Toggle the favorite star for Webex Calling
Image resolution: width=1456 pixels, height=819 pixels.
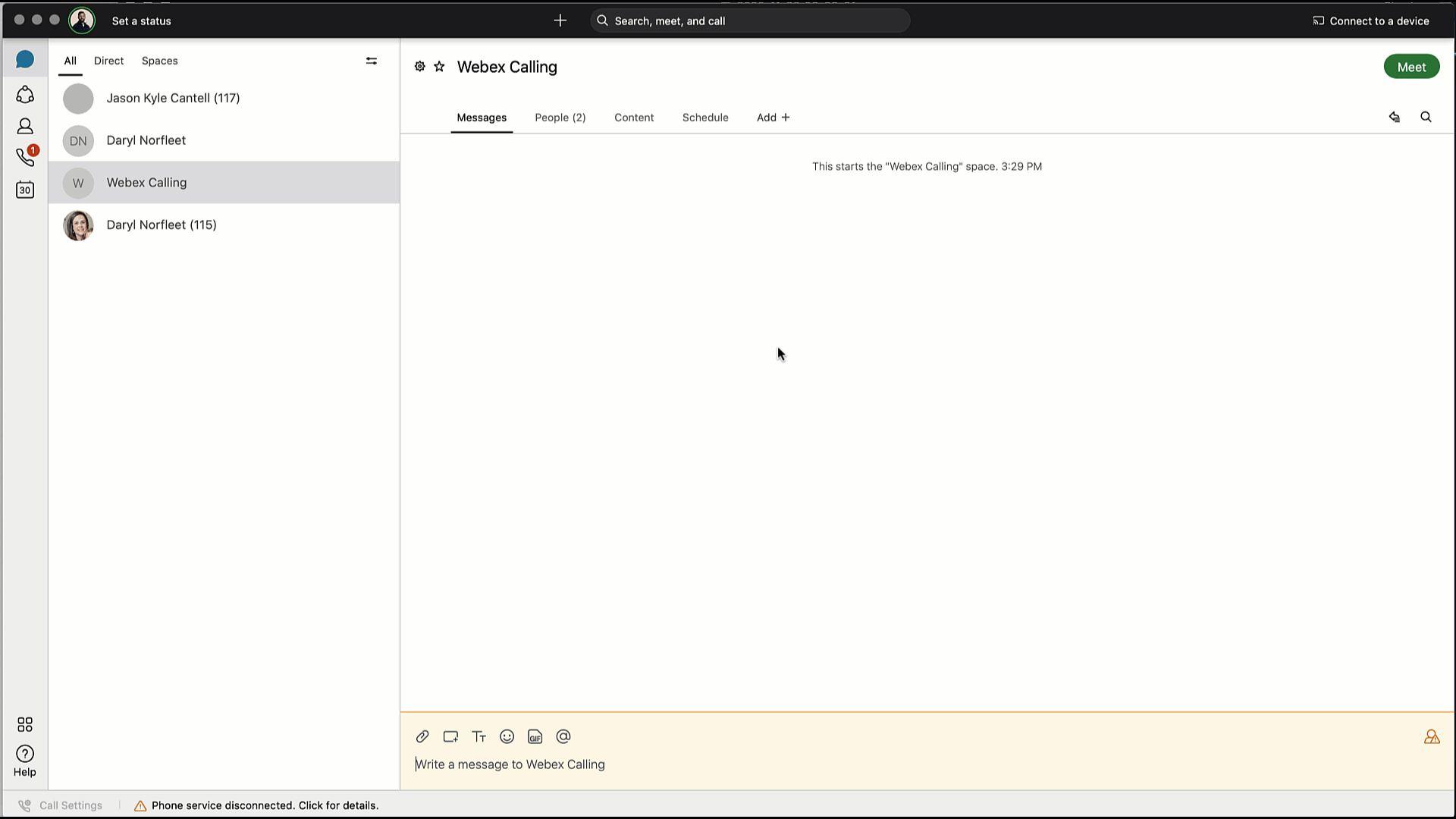point(439,67)
